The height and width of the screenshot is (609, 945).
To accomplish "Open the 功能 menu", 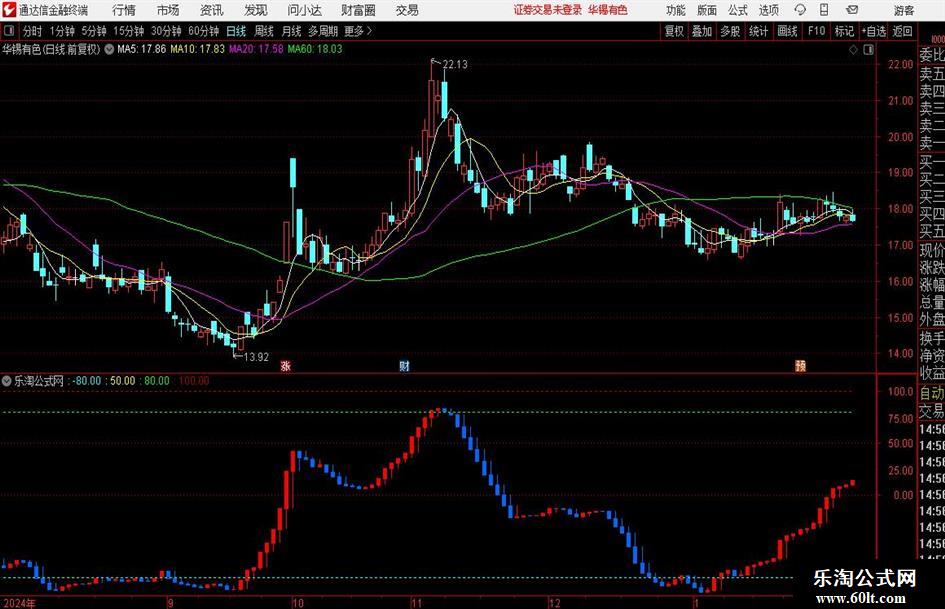I will (676, 10).
